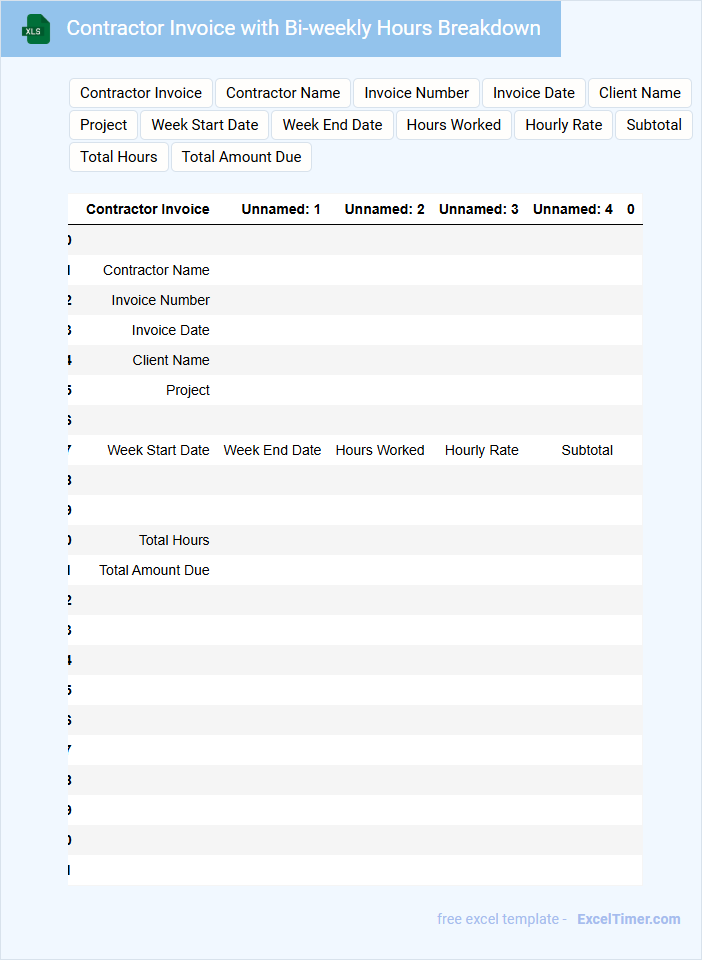Click the Unnamed: 1 column header

281,209
